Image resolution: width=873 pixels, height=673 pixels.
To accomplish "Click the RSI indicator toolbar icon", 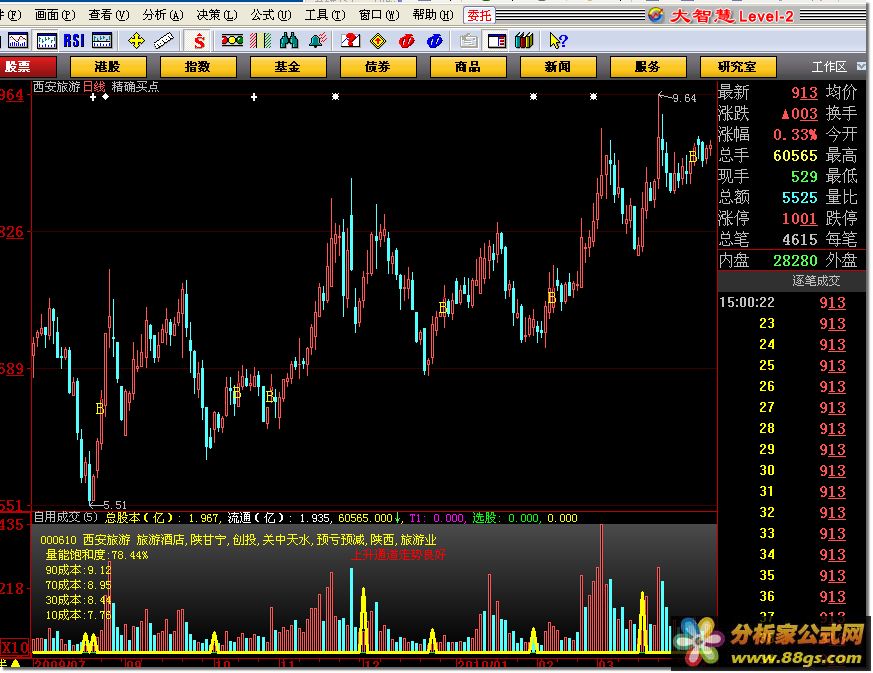I will point(74,41).
